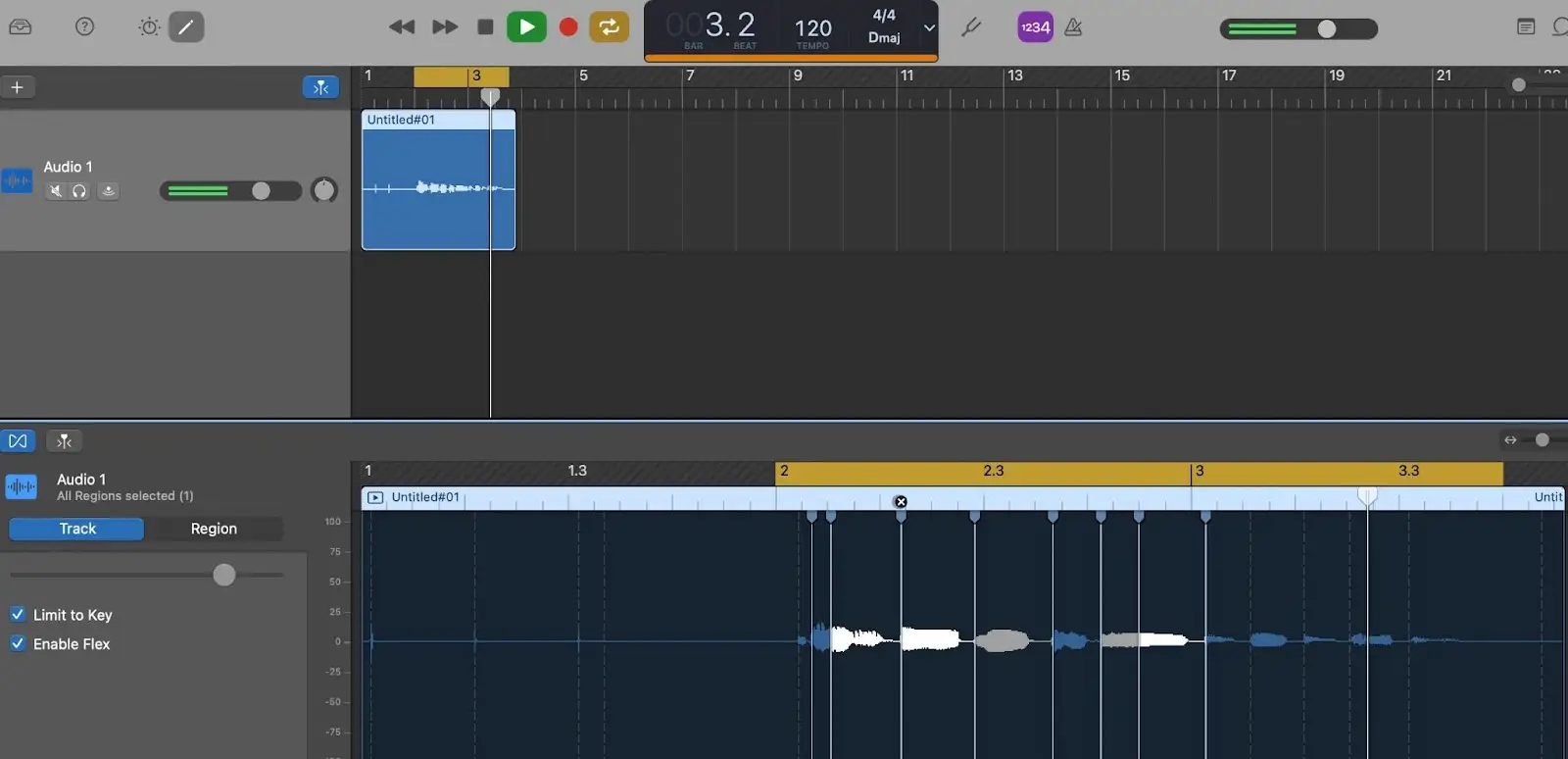The width and height of the screenshot is (1568, 759).
Task: Open the 4/4 time signature menu
Action: 883,16
